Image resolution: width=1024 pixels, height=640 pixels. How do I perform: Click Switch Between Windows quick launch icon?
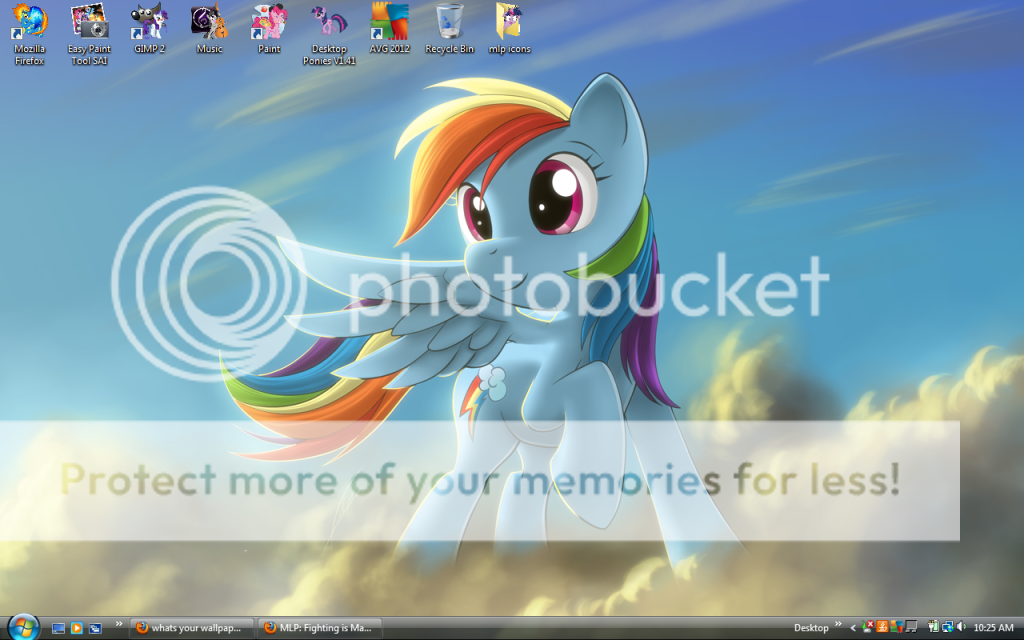tap(95, 628)
